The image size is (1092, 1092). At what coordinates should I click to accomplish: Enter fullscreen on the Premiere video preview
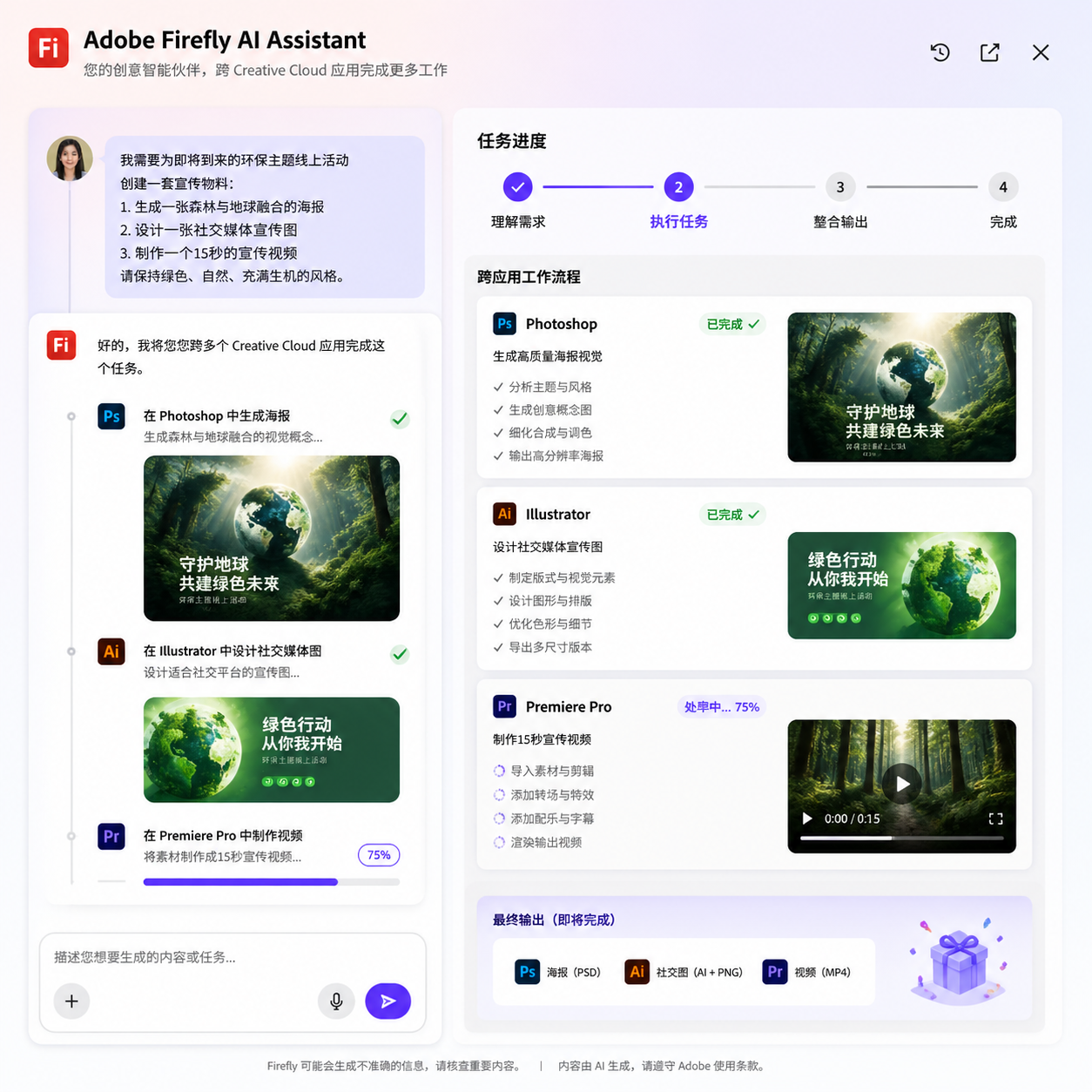pyautogui.click(x=996, y=819)
